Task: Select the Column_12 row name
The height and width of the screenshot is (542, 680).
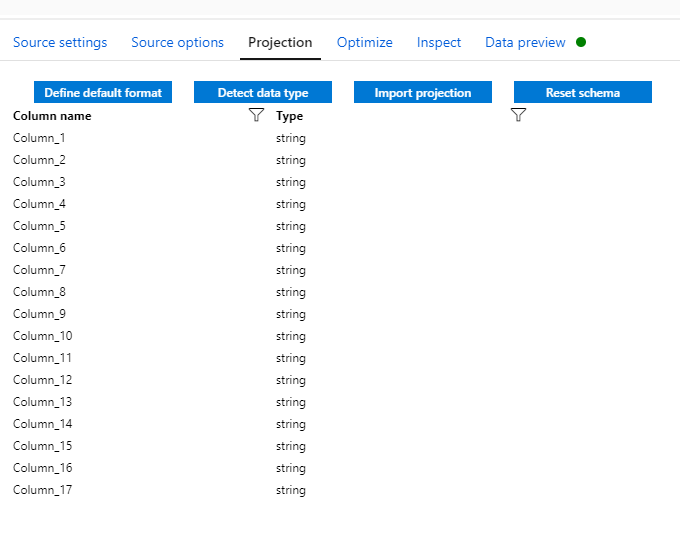Action: pos(42,380)
